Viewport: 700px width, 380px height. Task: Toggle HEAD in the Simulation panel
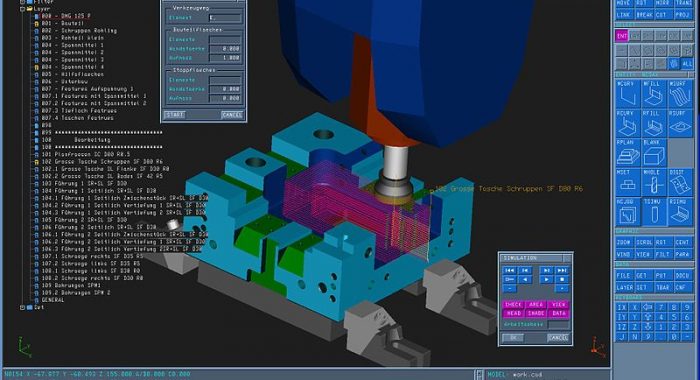pos(513,313)
